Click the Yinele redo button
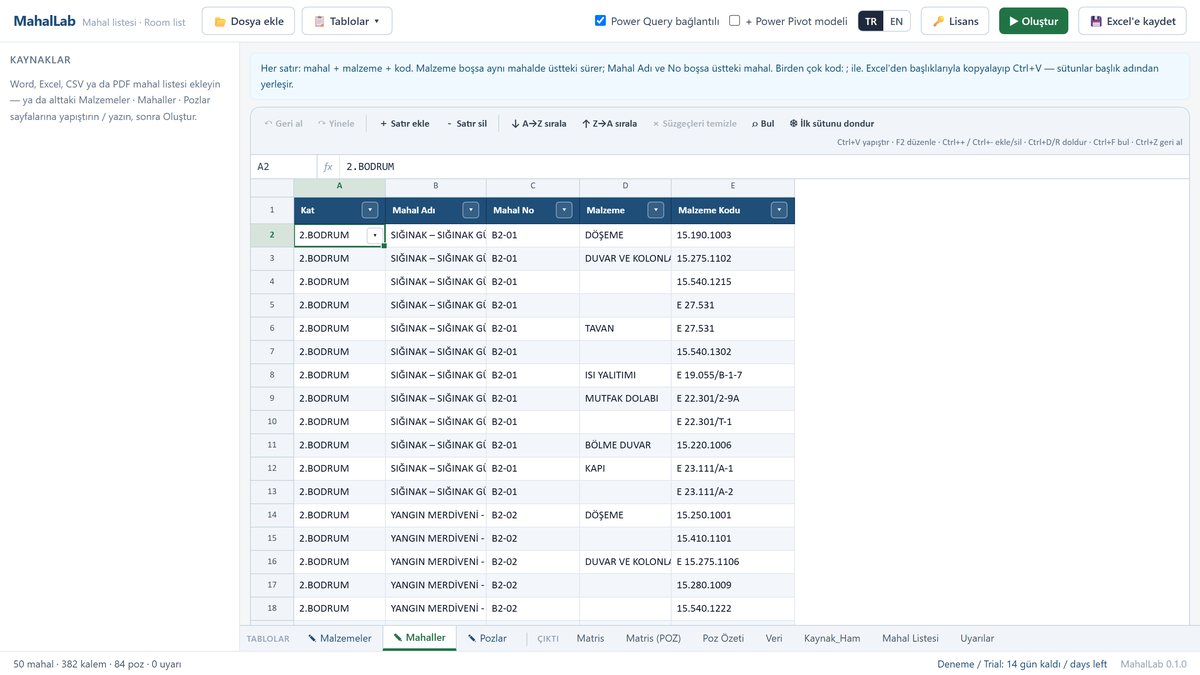This screenshot has width=1200, height=675. [336, 124]
